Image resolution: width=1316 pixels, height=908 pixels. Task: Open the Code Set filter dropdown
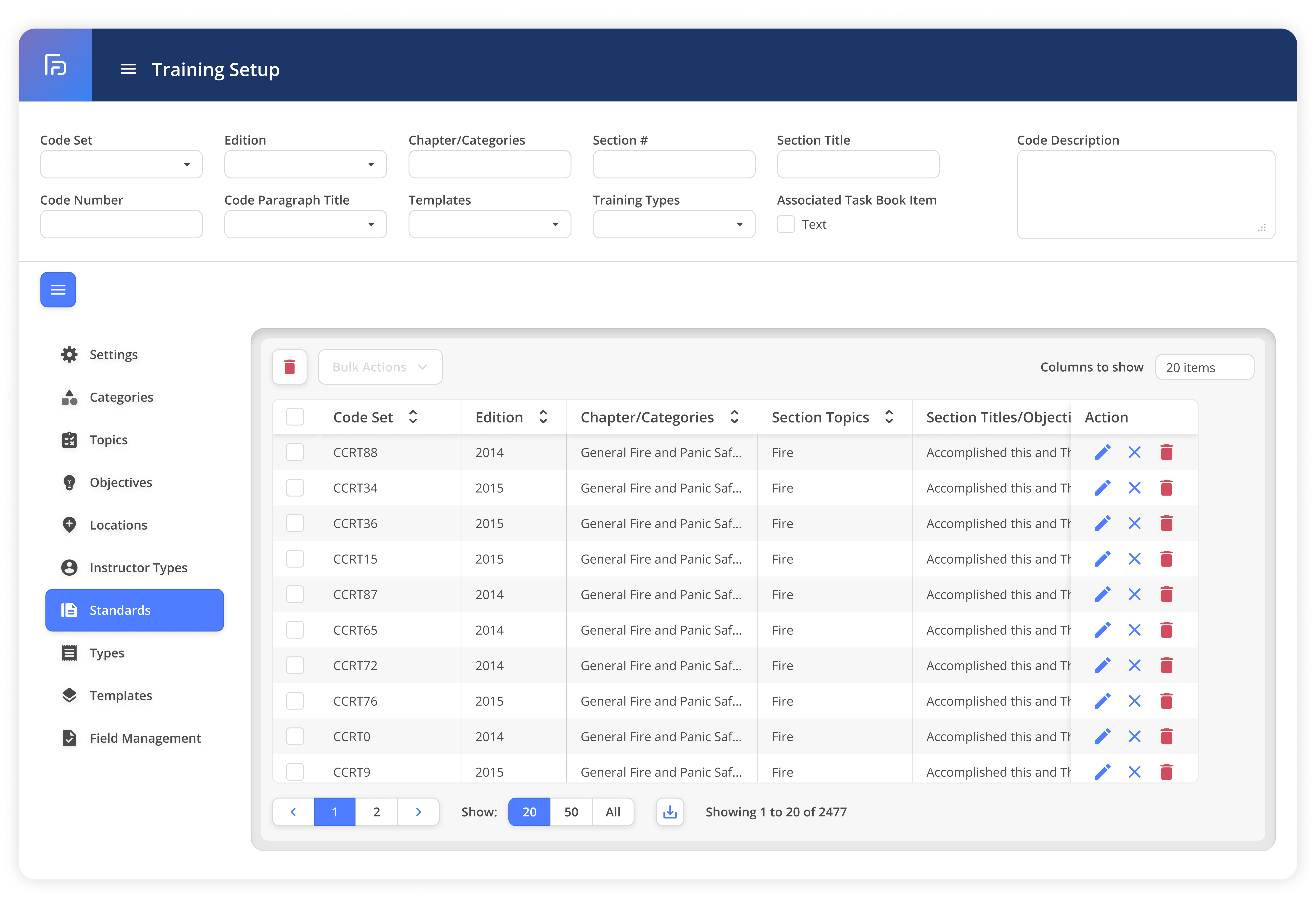click(121, 164)
